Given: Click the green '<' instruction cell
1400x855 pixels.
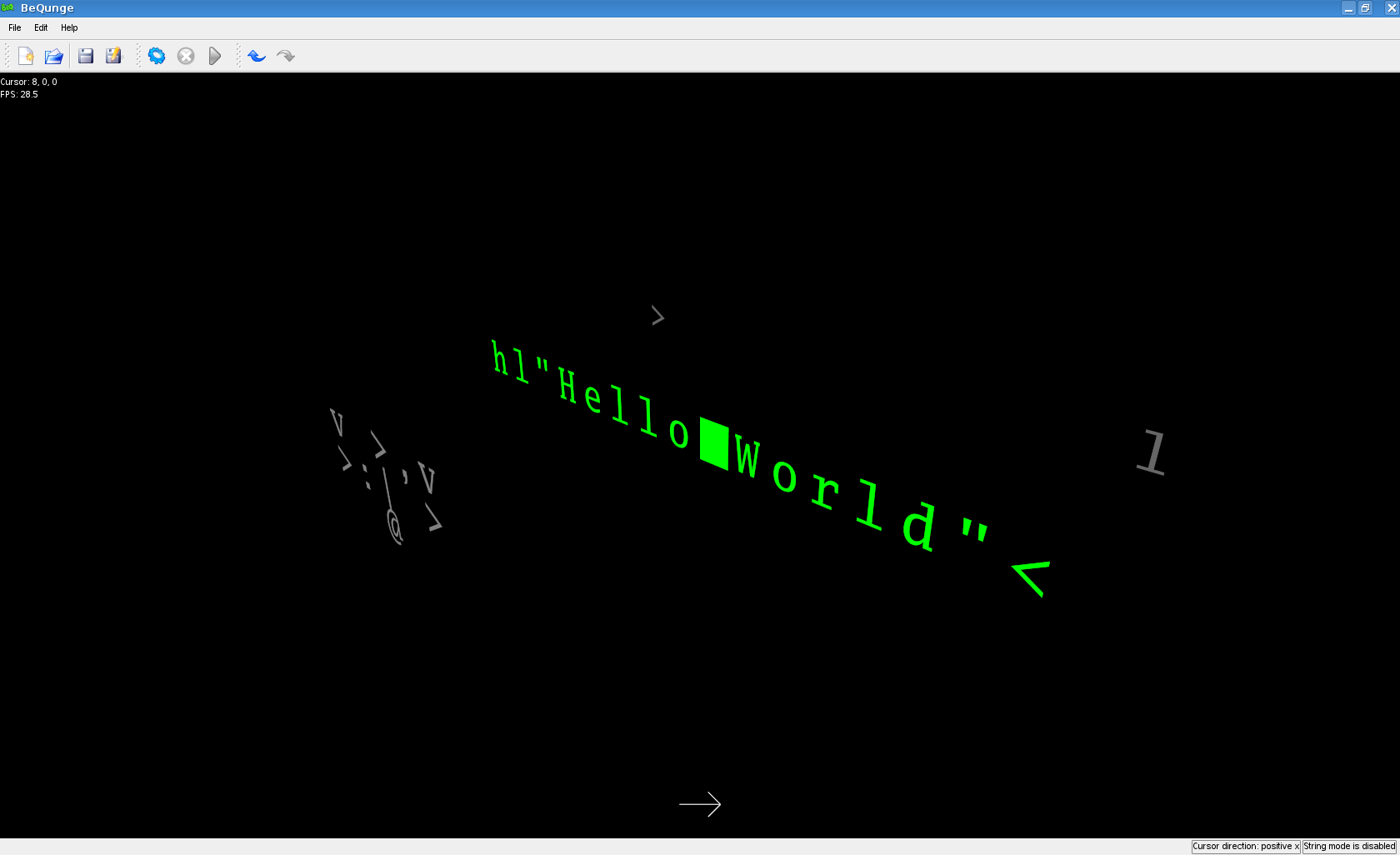Looking at the screenshot, I should (x=1031, y=577).
